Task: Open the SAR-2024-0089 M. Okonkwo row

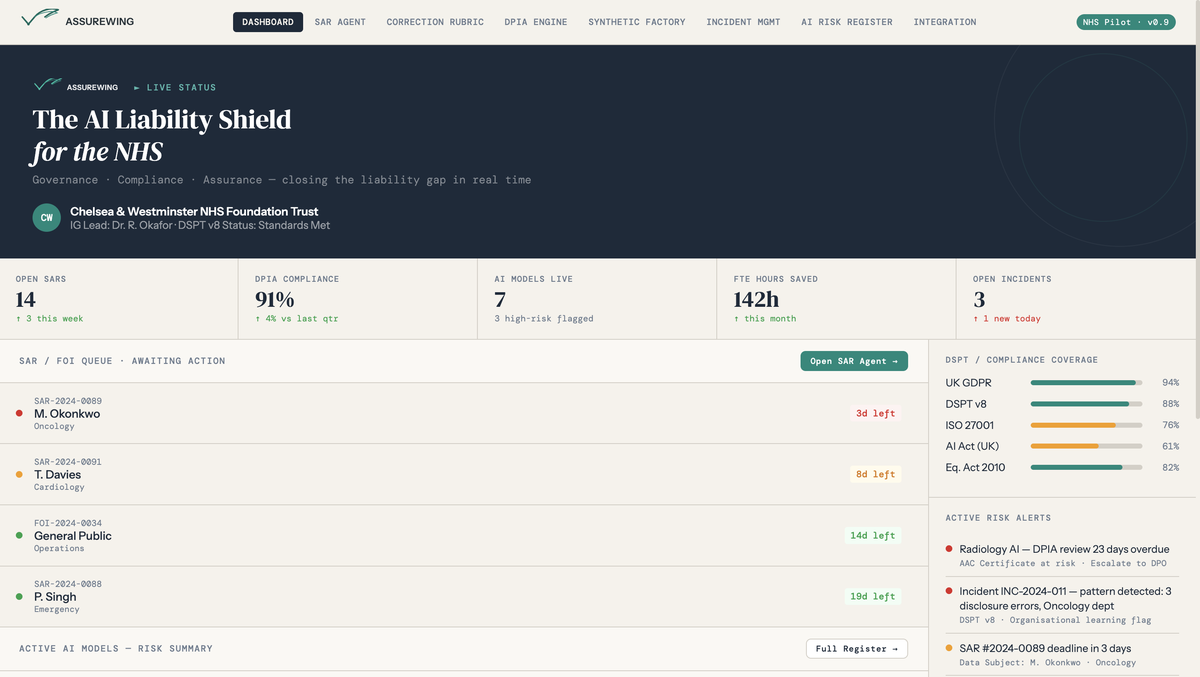Action: pyautogui.click(x=464, y=413)
